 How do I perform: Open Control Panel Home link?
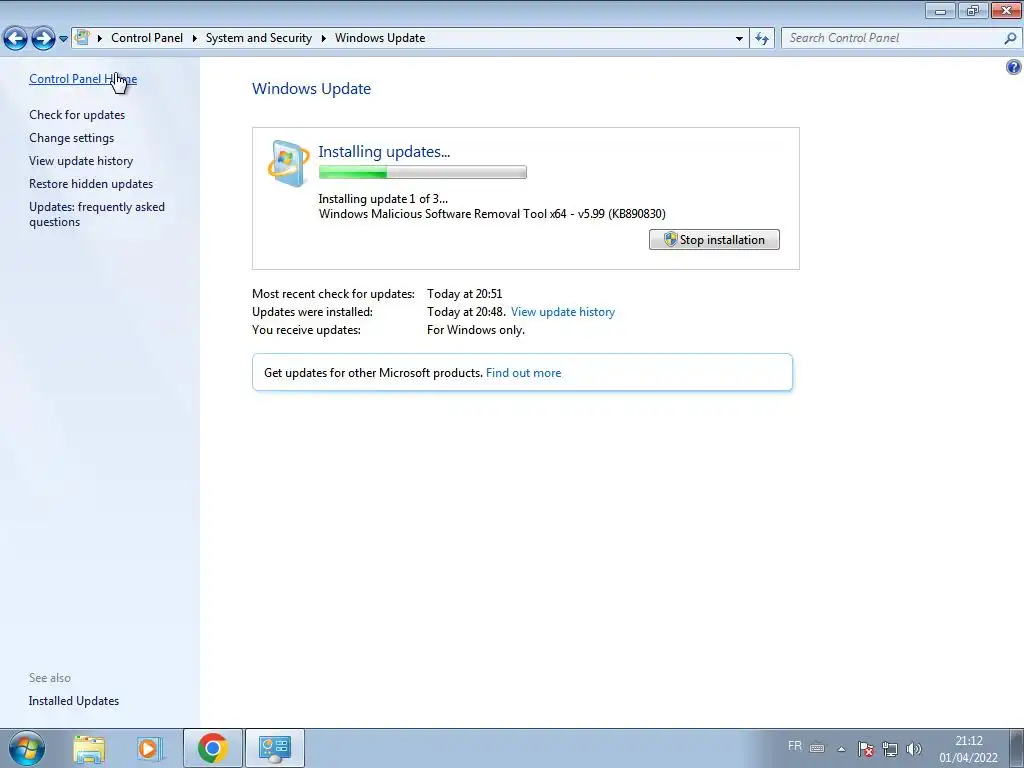pos(83,78)
